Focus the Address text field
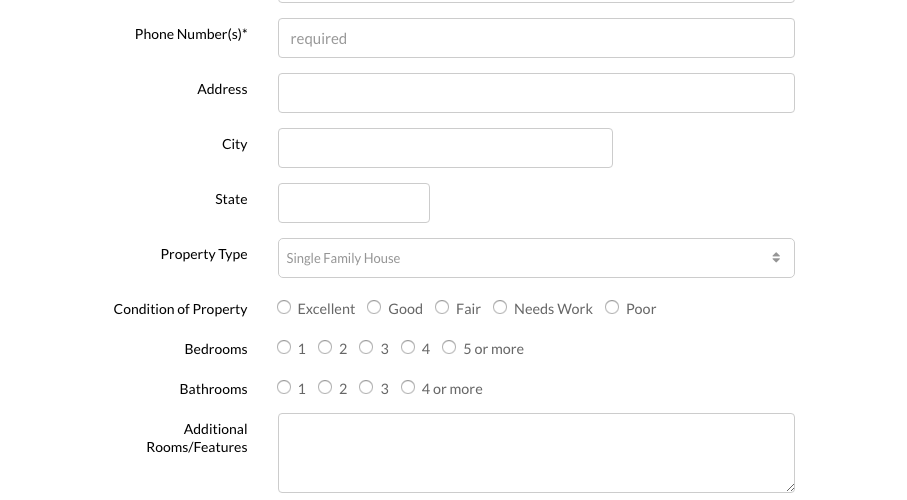This screenshot has height=500, width=907. click(536, 93)
